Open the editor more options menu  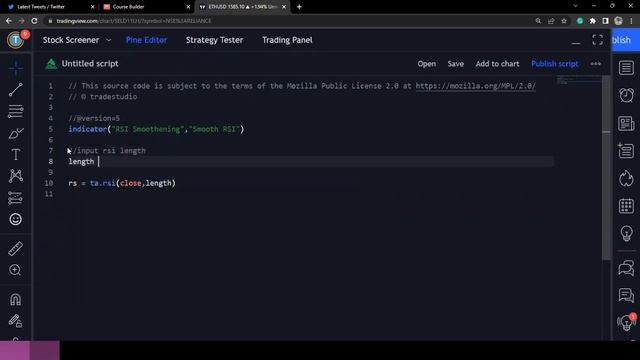click(596, 64)
